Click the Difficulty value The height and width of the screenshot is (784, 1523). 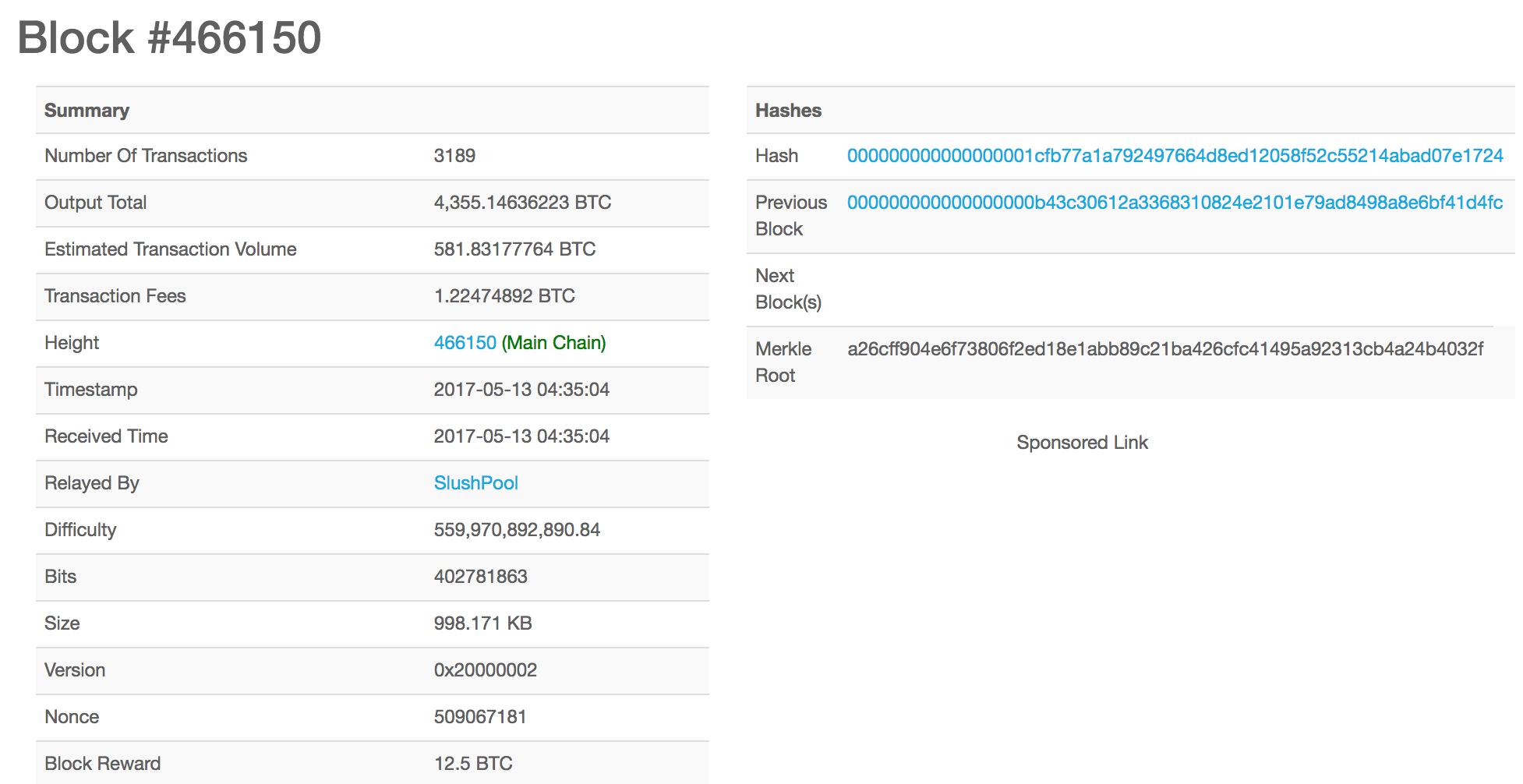(517, 530)
